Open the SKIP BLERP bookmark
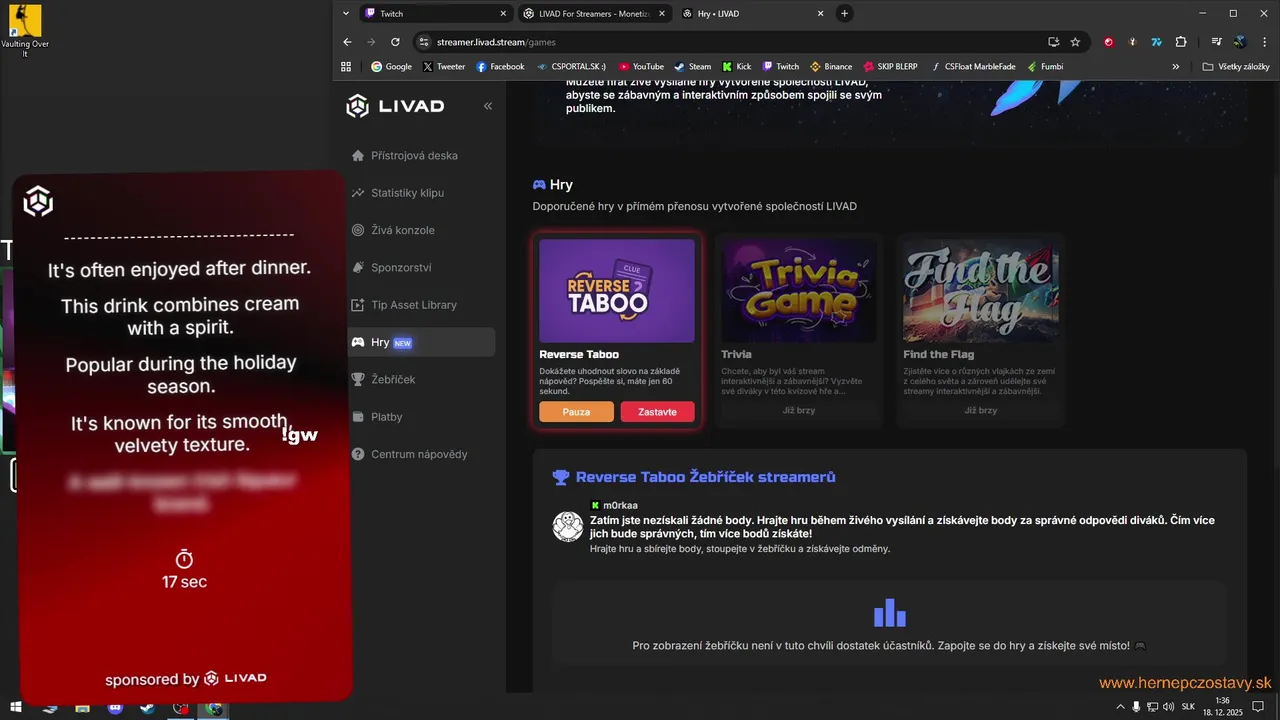Viewport: 1280px width, 720px height. coord(890,67)
